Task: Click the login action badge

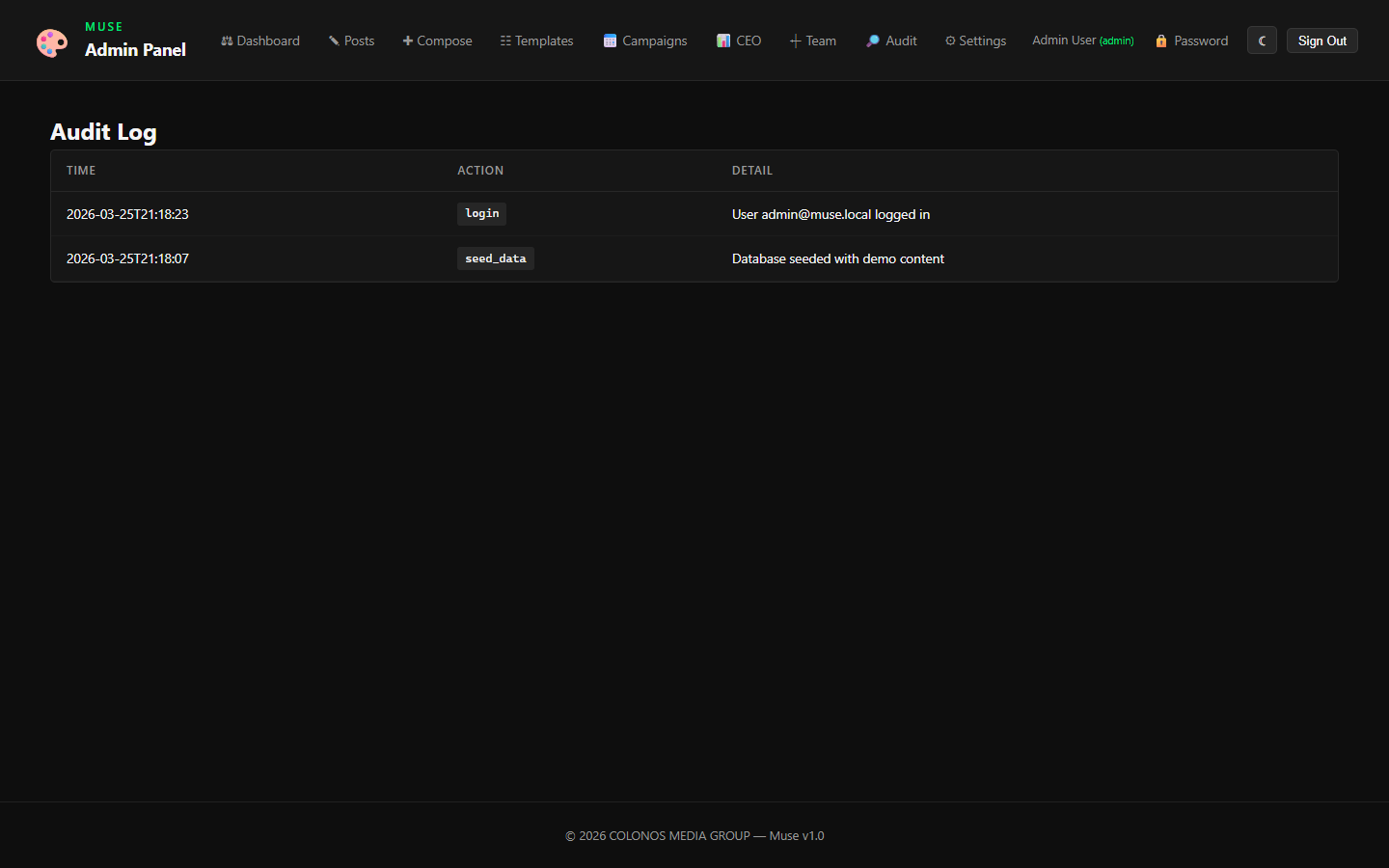Action: [481, 214]
